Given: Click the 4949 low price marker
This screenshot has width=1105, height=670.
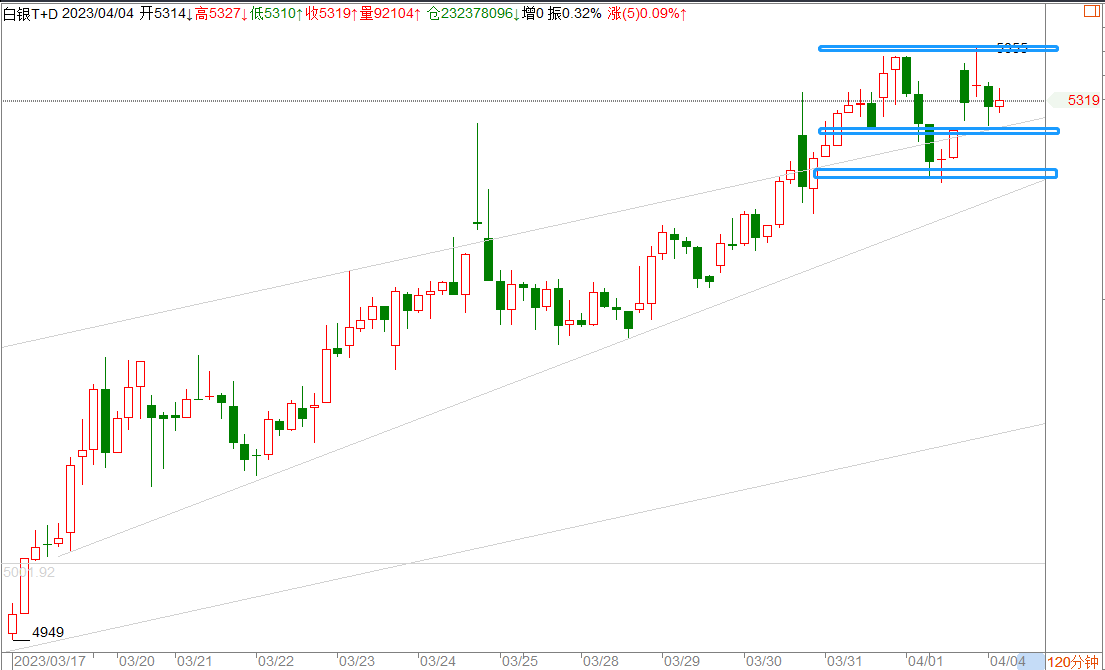Looking at the screenshot, I should coord(48,632).
